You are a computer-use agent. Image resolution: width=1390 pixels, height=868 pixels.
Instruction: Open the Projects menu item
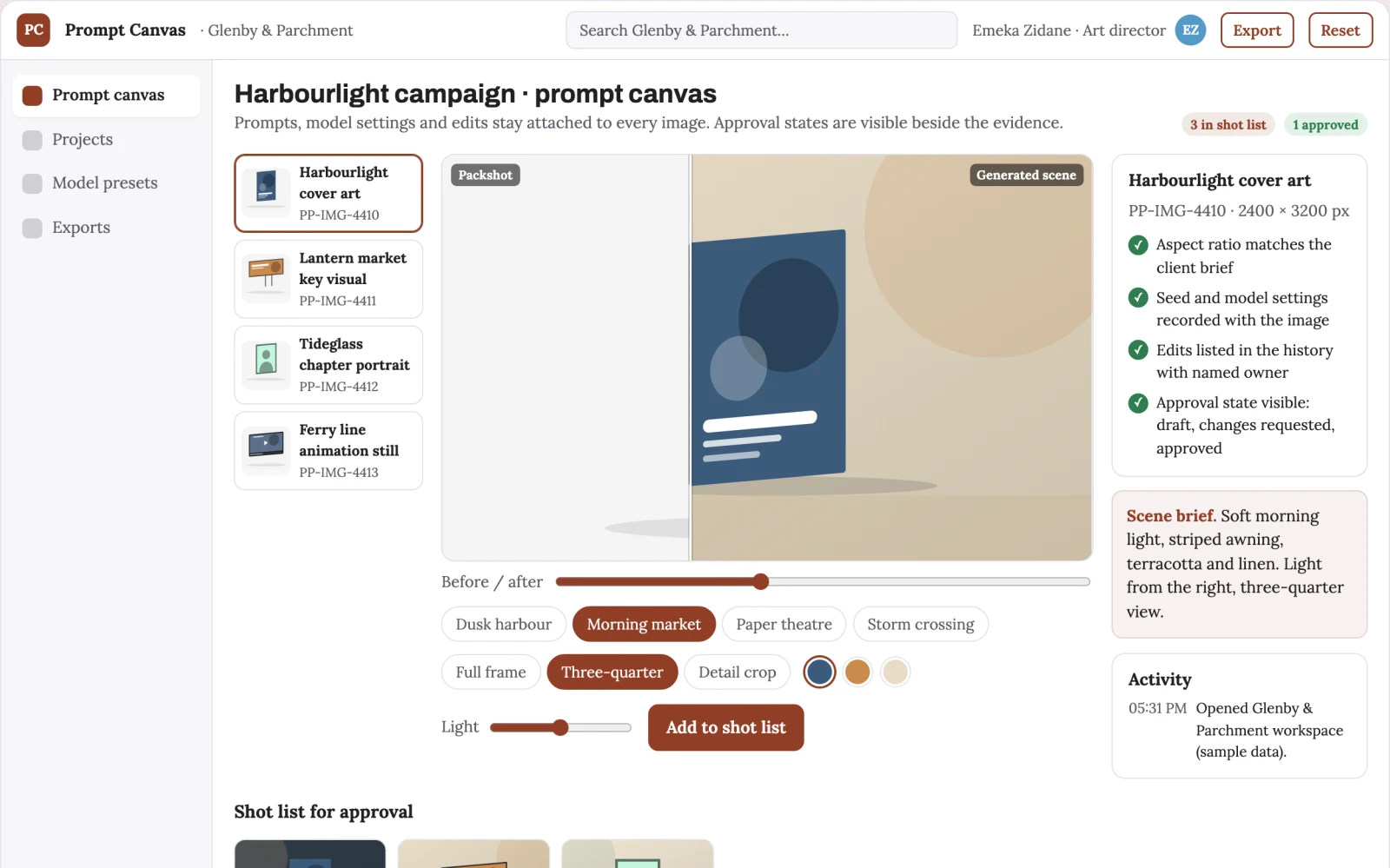(x=107, y=140)
